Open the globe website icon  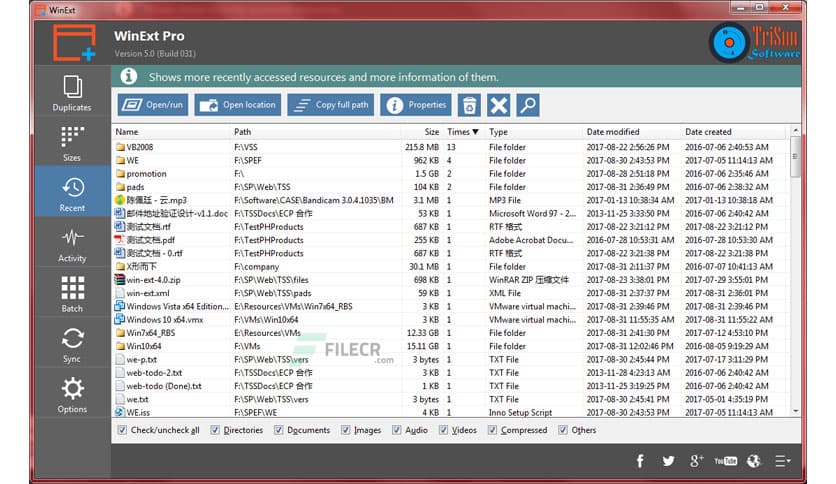[754, 461]
